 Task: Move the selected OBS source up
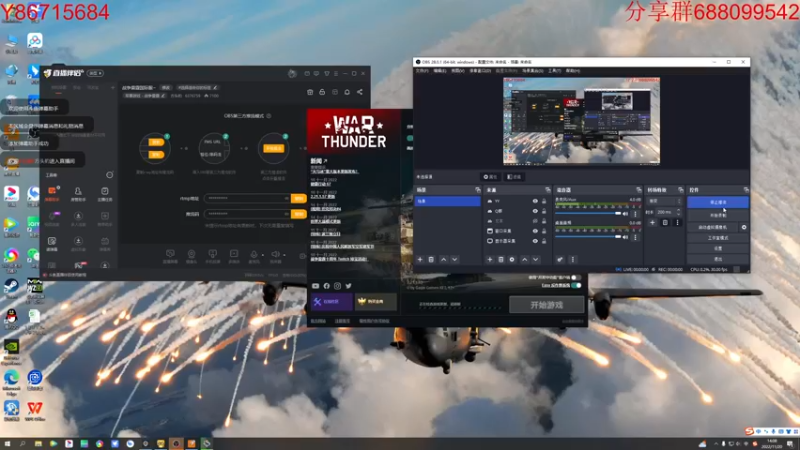(524, 260)
